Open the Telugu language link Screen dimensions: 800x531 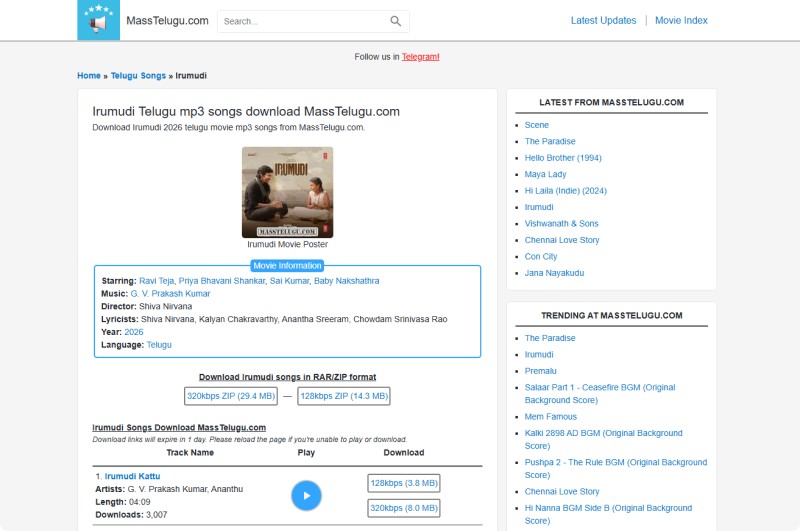[x=159, y=345]
